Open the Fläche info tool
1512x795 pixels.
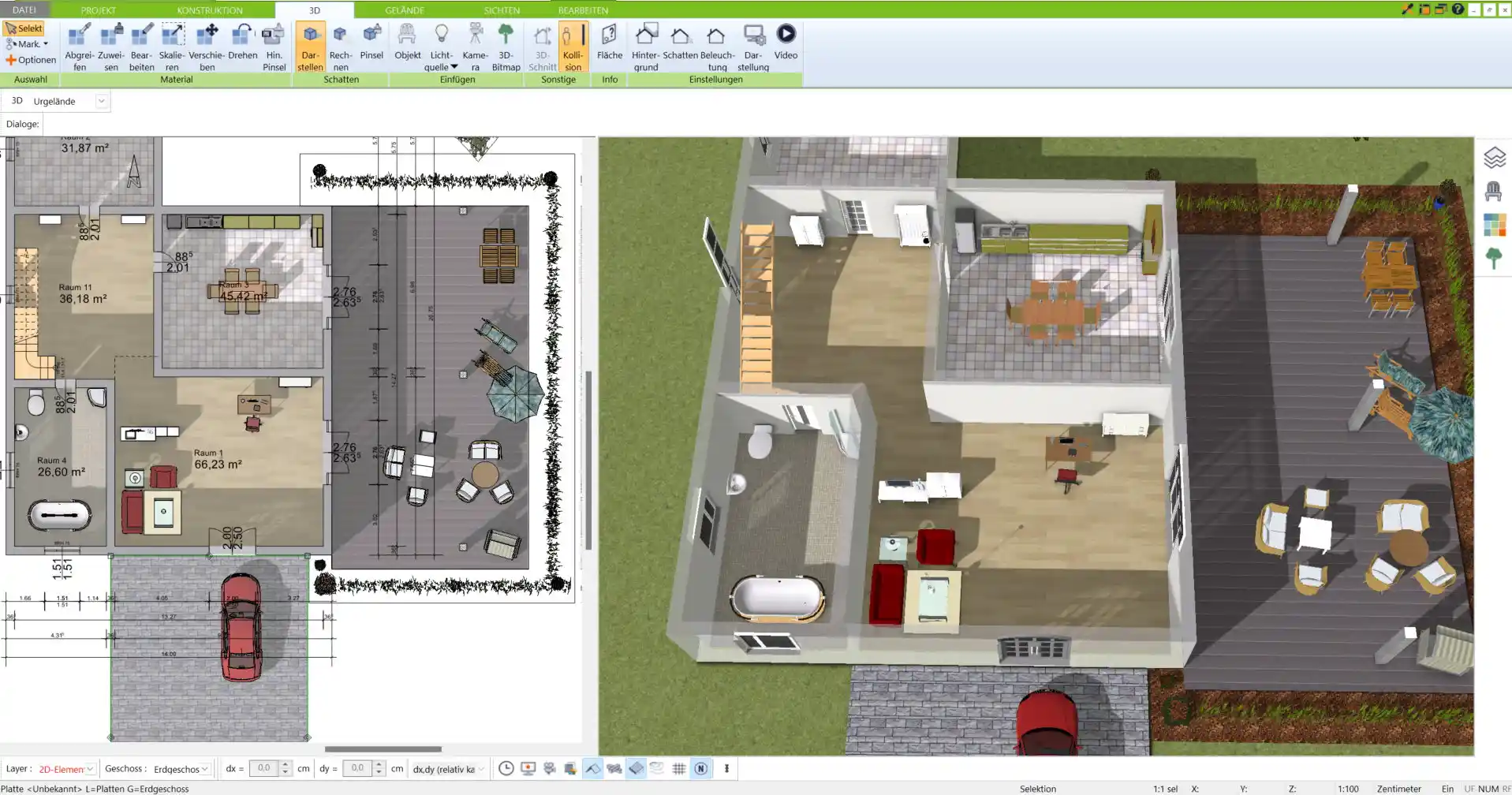coord(609,42)
